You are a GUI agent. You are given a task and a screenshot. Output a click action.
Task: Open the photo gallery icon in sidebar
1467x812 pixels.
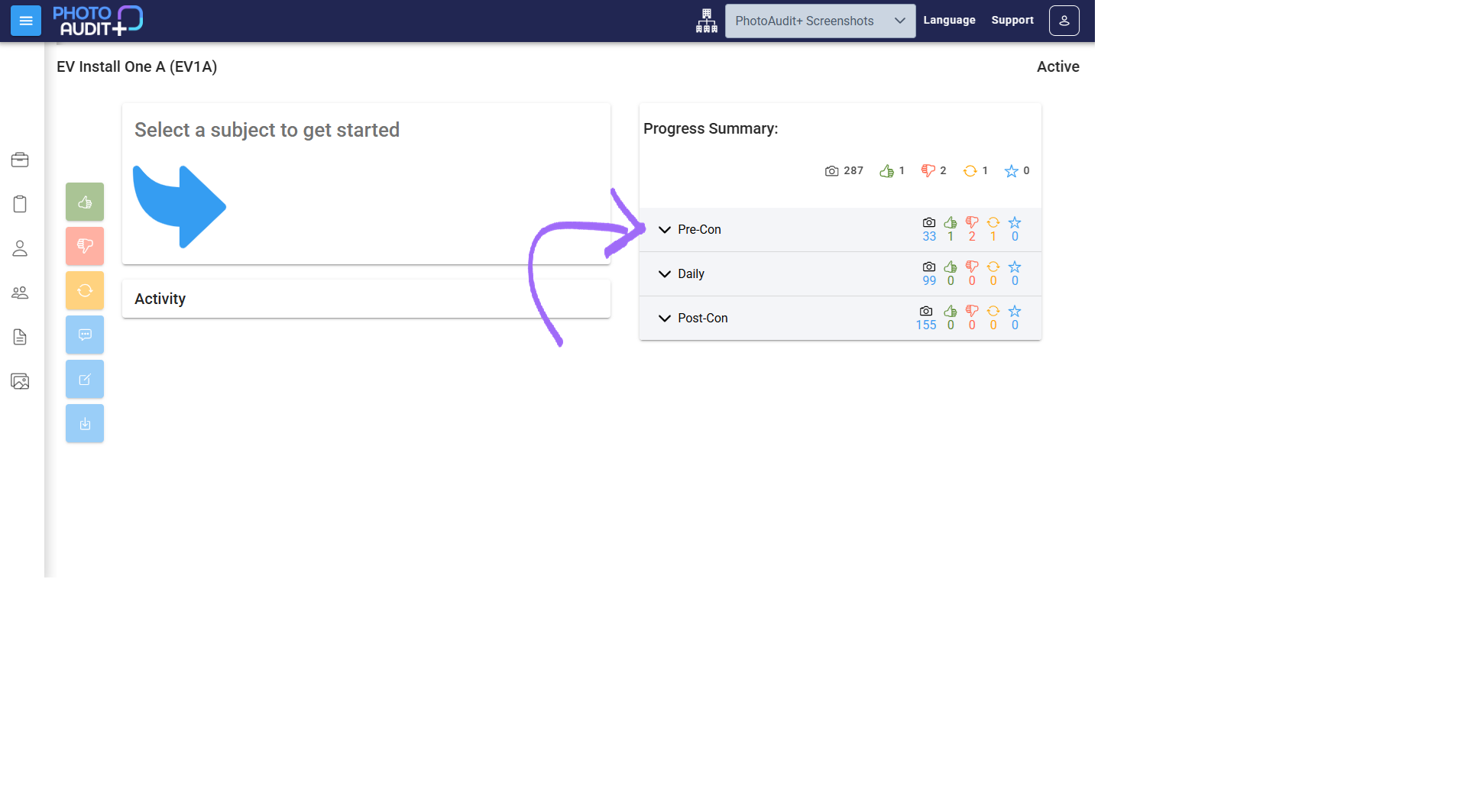coord(20,381)
